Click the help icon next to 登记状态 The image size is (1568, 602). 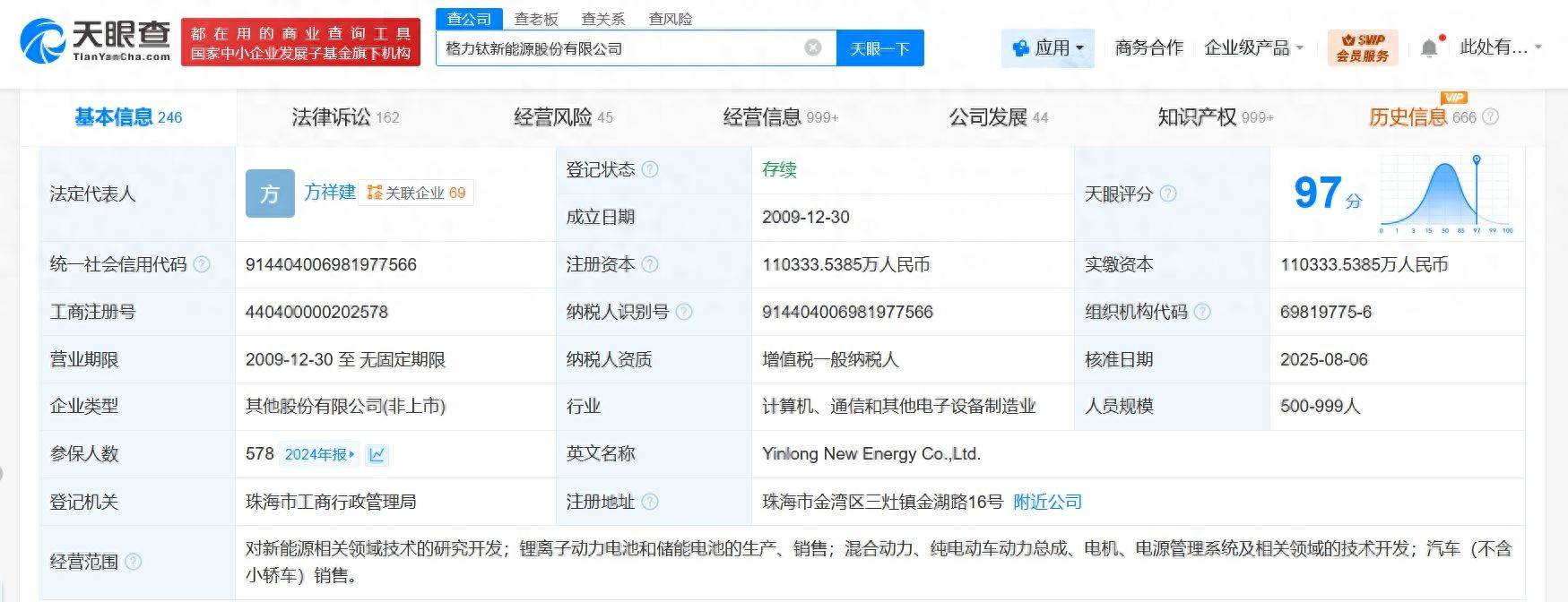(650, 169)
